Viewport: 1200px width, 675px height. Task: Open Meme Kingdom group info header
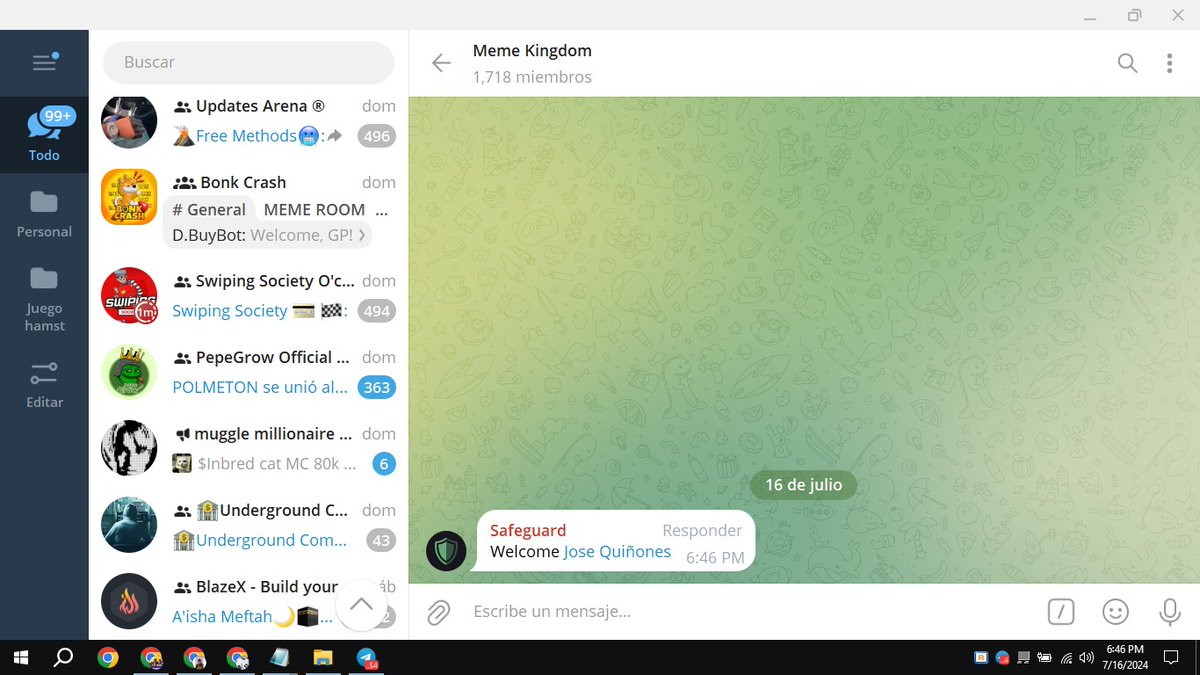pos(532,63)
